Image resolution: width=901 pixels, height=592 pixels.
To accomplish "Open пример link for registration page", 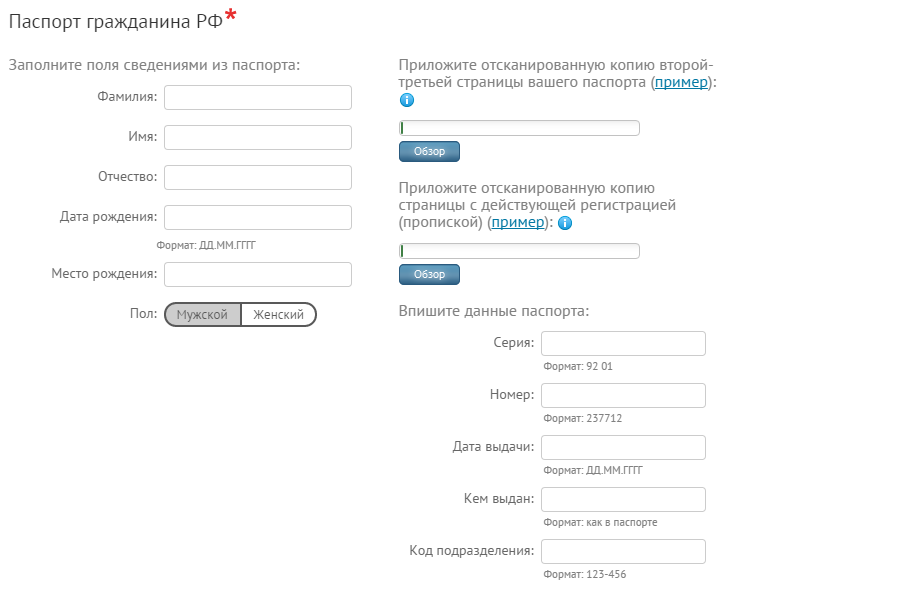I will click(517, 222).
